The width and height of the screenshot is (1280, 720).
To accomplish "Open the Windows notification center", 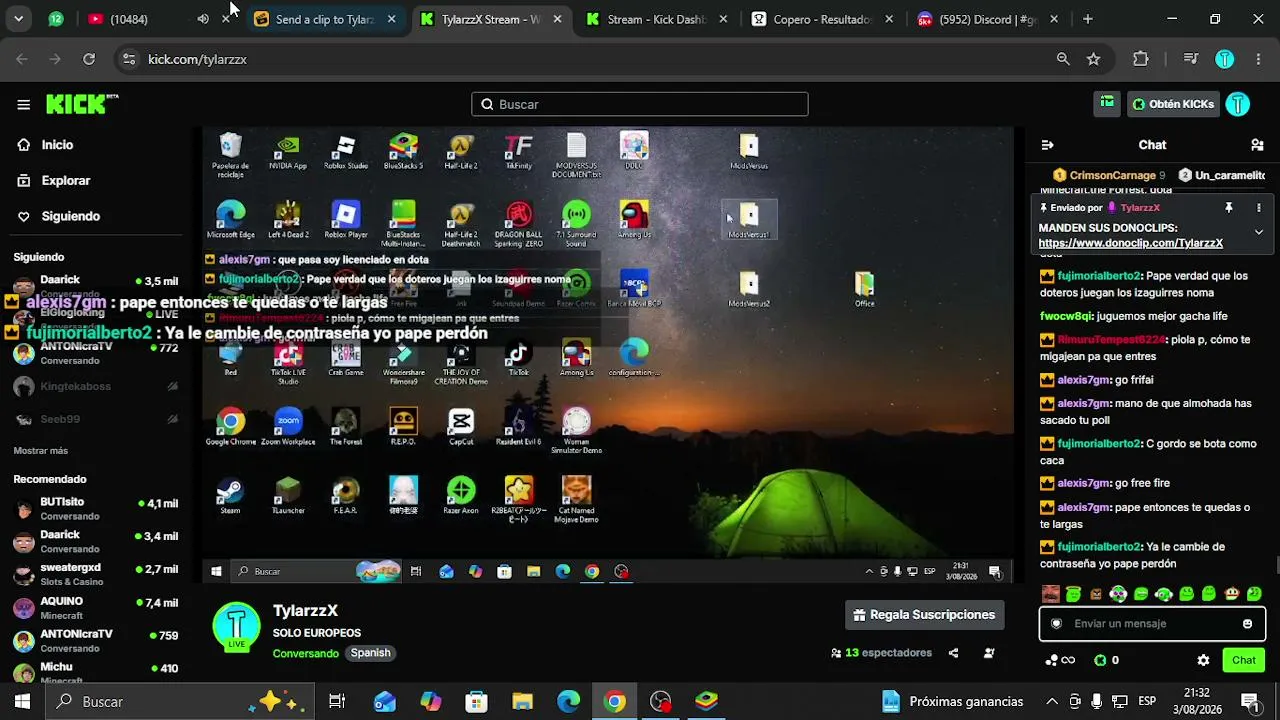I will [1249, 701].
